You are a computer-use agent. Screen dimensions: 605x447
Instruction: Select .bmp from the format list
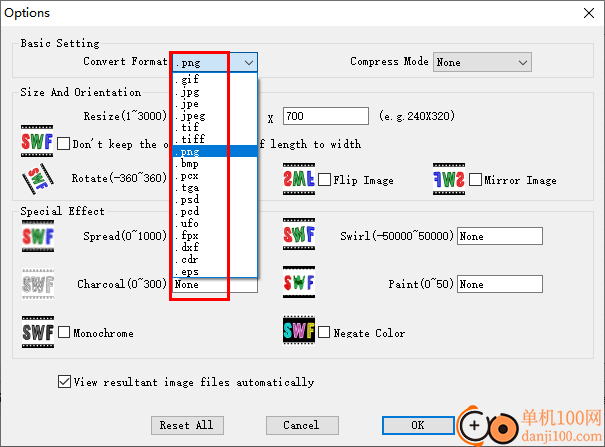(x=215, y=164)
